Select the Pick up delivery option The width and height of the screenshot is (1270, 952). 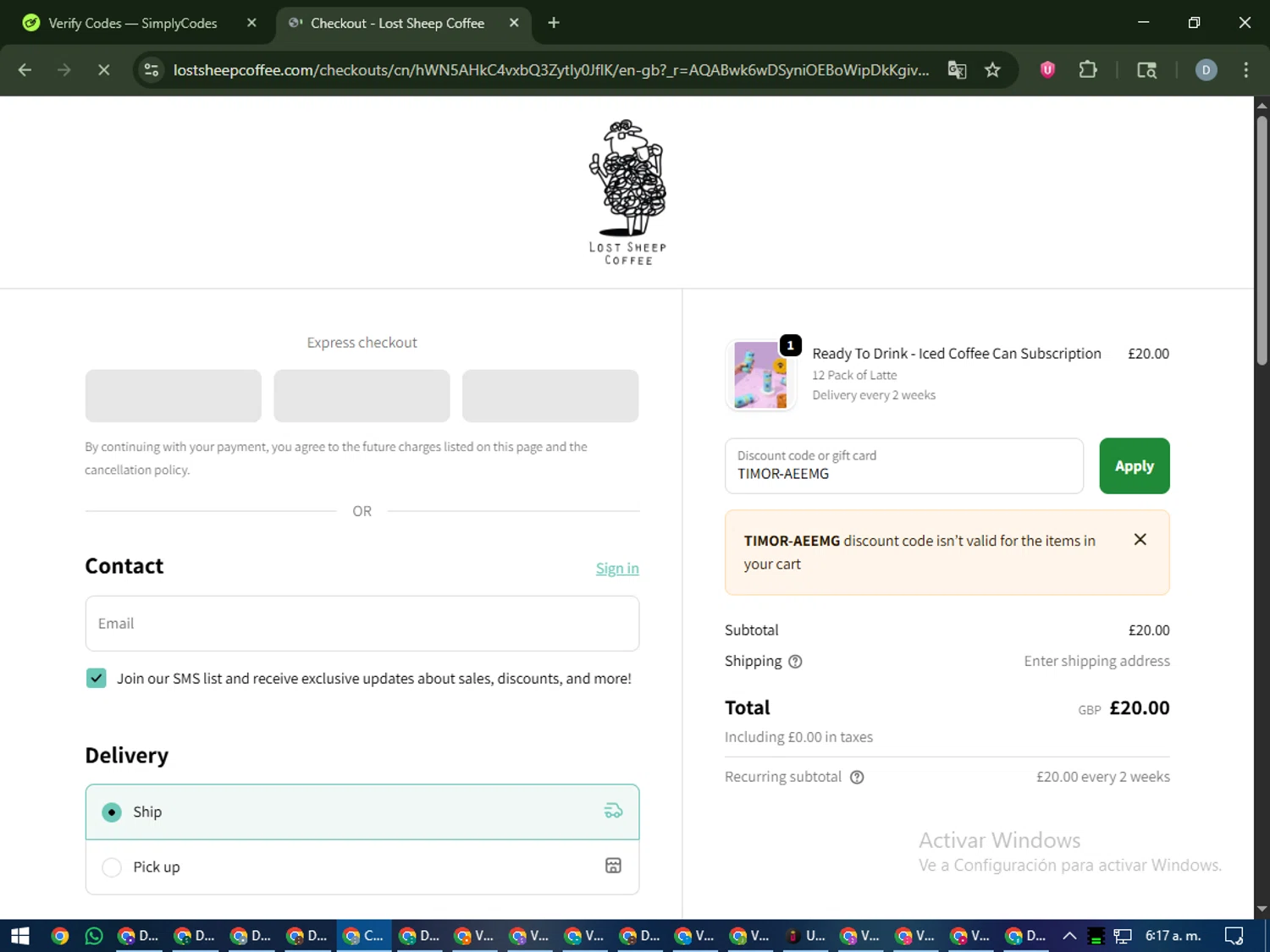(x=362, y=867)
